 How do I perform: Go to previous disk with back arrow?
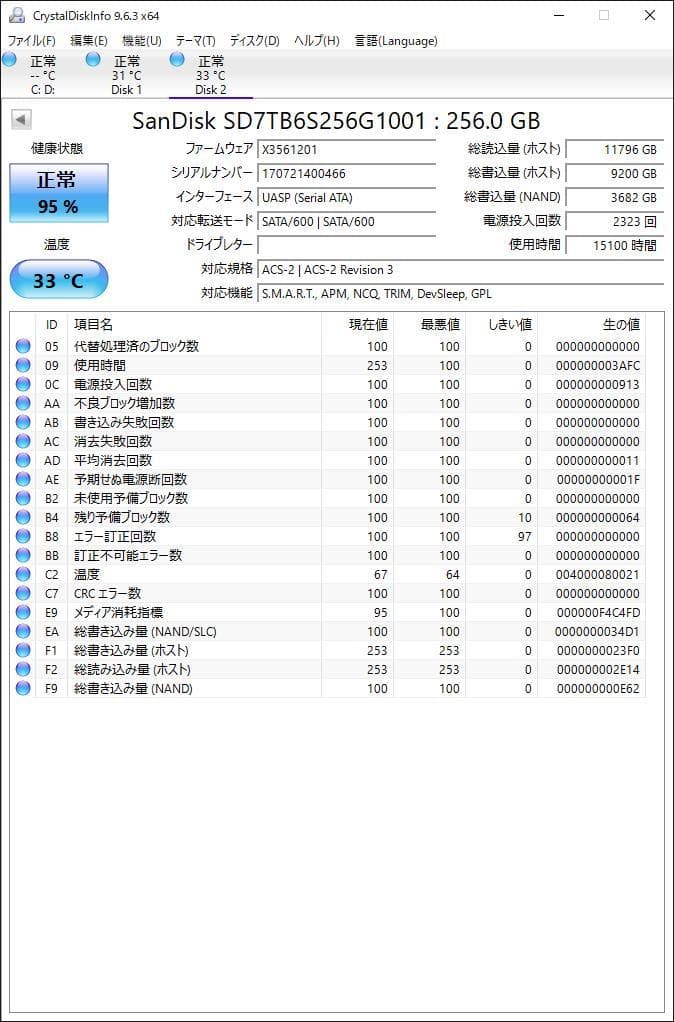pyautogui.click(x=21, y=119)
